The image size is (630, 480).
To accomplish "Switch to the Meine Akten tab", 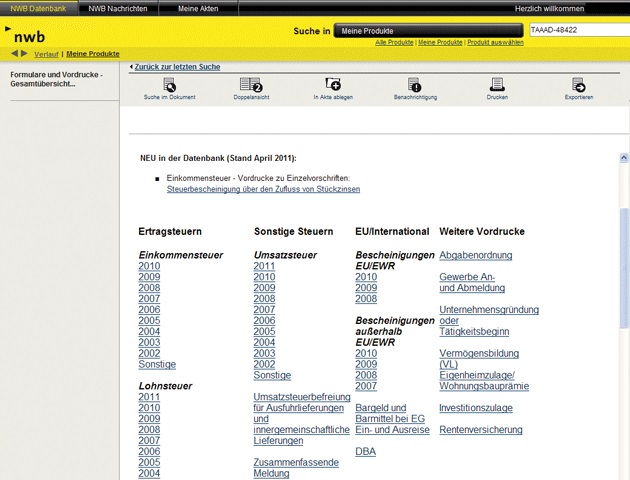I will (196, 8).
